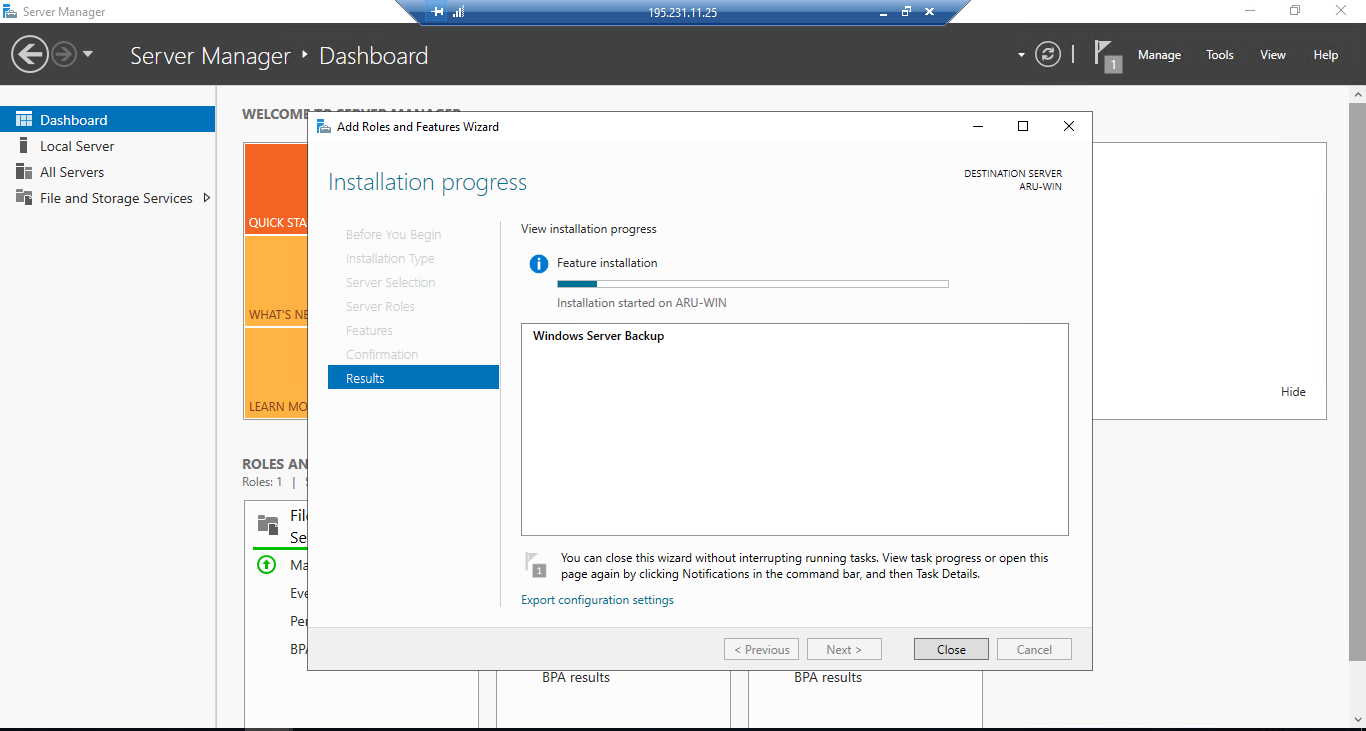Open the Tools menu
Screen dimensions: 1366x731
1219,55
